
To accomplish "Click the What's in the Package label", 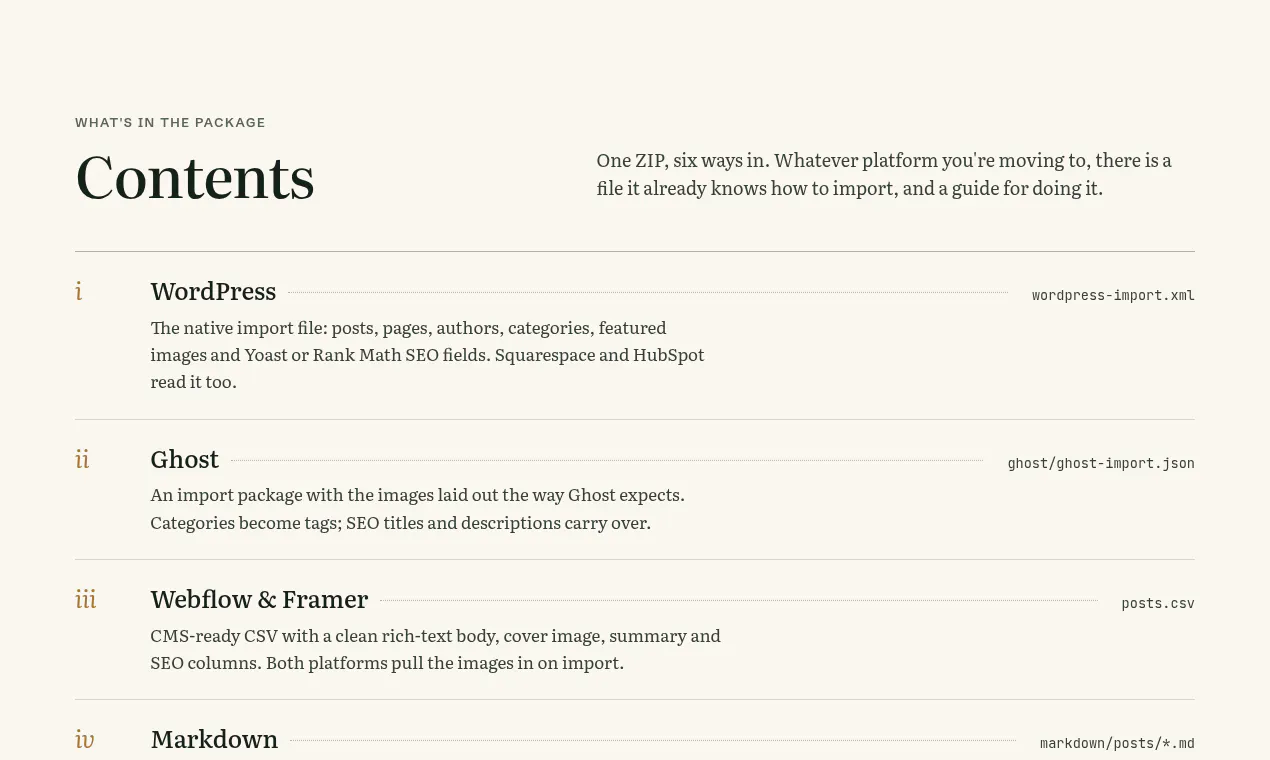I will coord(170,123).
